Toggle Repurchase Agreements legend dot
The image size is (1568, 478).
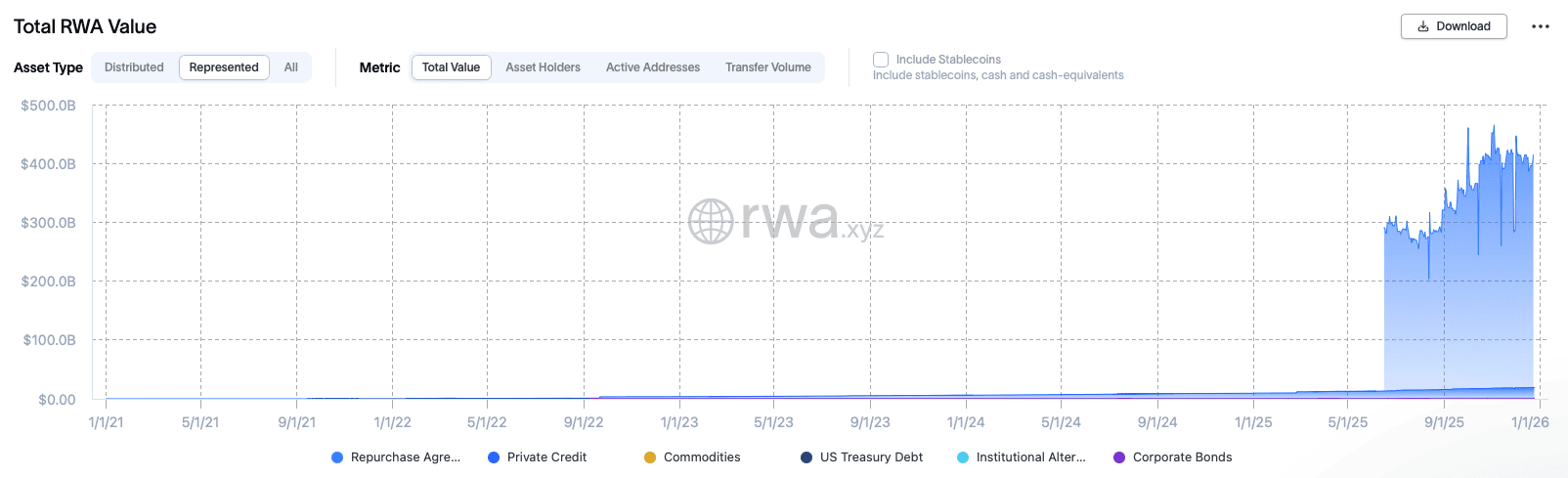click(337, 457)
